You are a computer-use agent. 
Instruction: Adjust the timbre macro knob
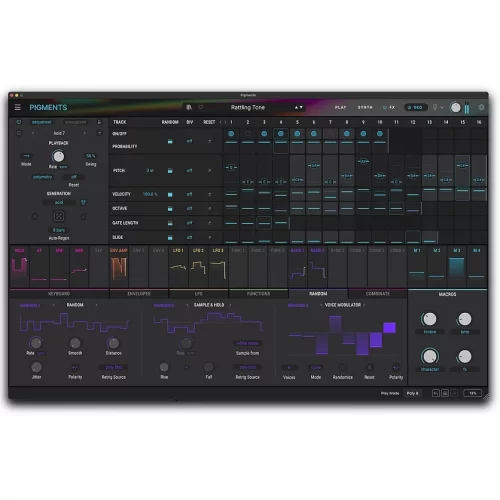pyautogui.click(x=429, y=319)
